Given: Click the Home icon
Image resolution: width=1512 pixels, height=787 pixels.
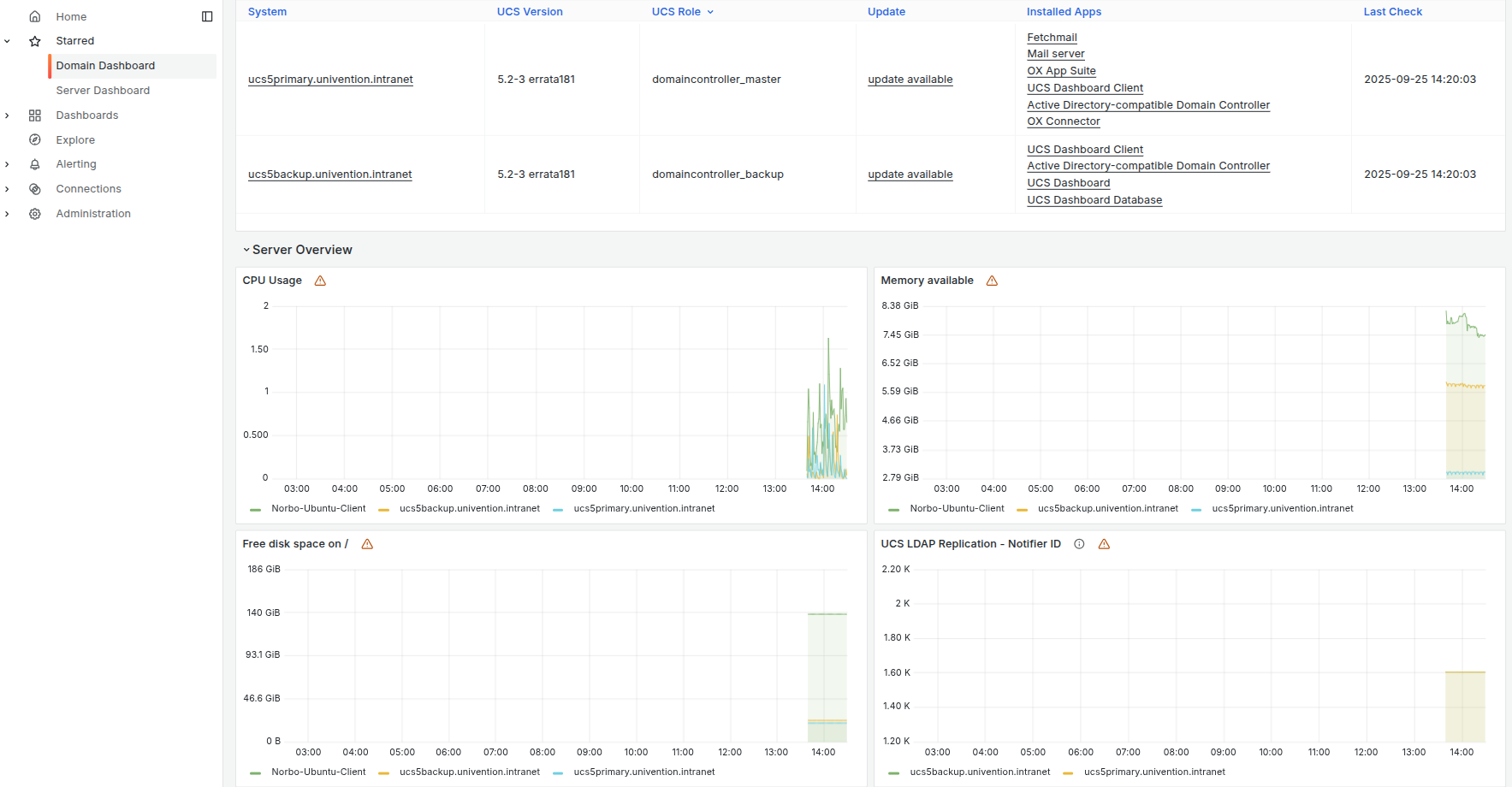Looking at the screenshot, I should coord(34,15).
